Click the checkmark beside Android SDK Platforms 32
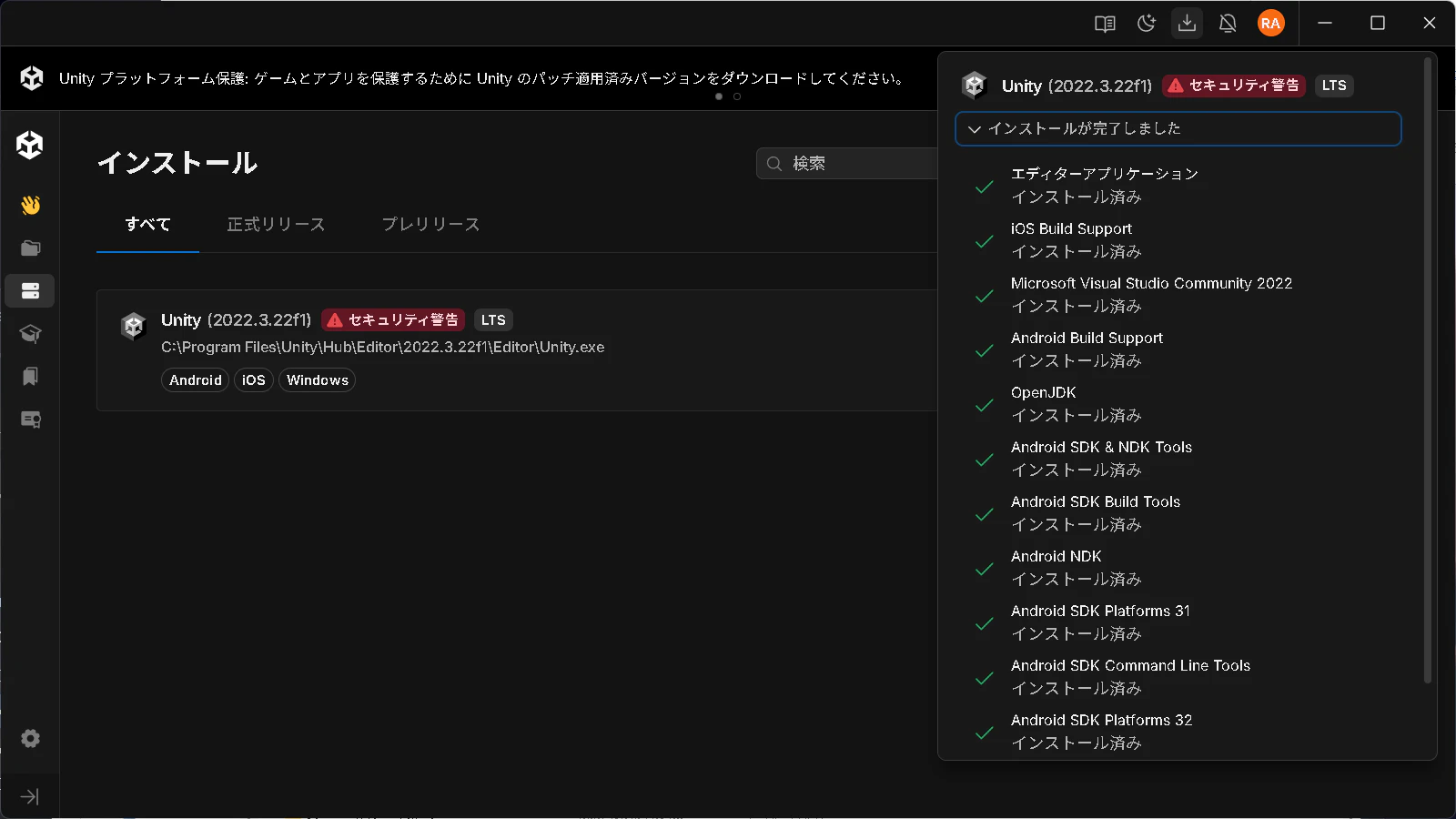Screen dimensions: 1456x819 point(985,733)
